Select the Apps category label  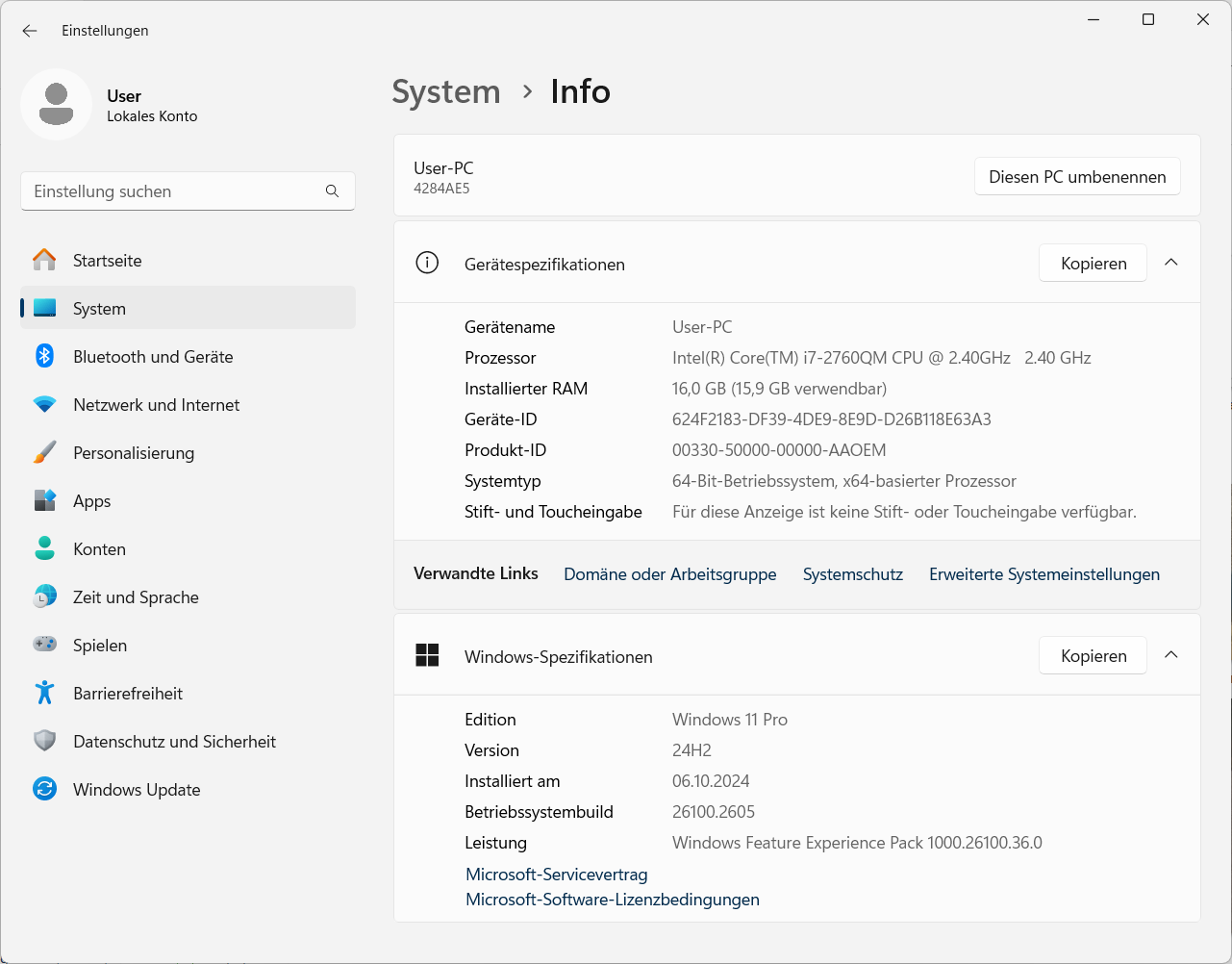point(92,501)
